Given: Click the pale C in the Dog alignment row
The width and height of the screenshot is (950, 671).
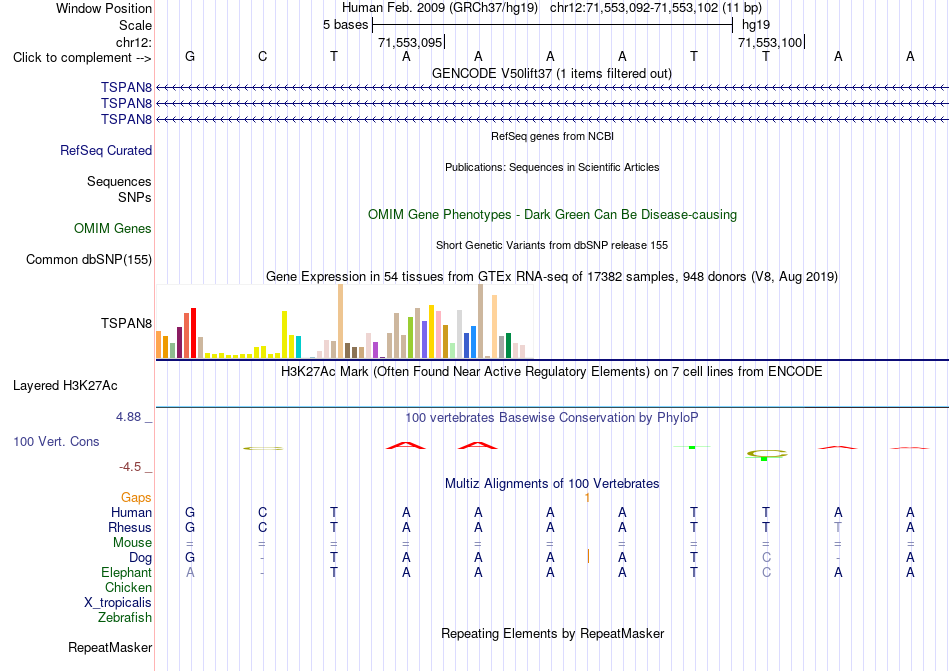Looking at the screenshot, I should pyautogui.click(x=766, y=557).
